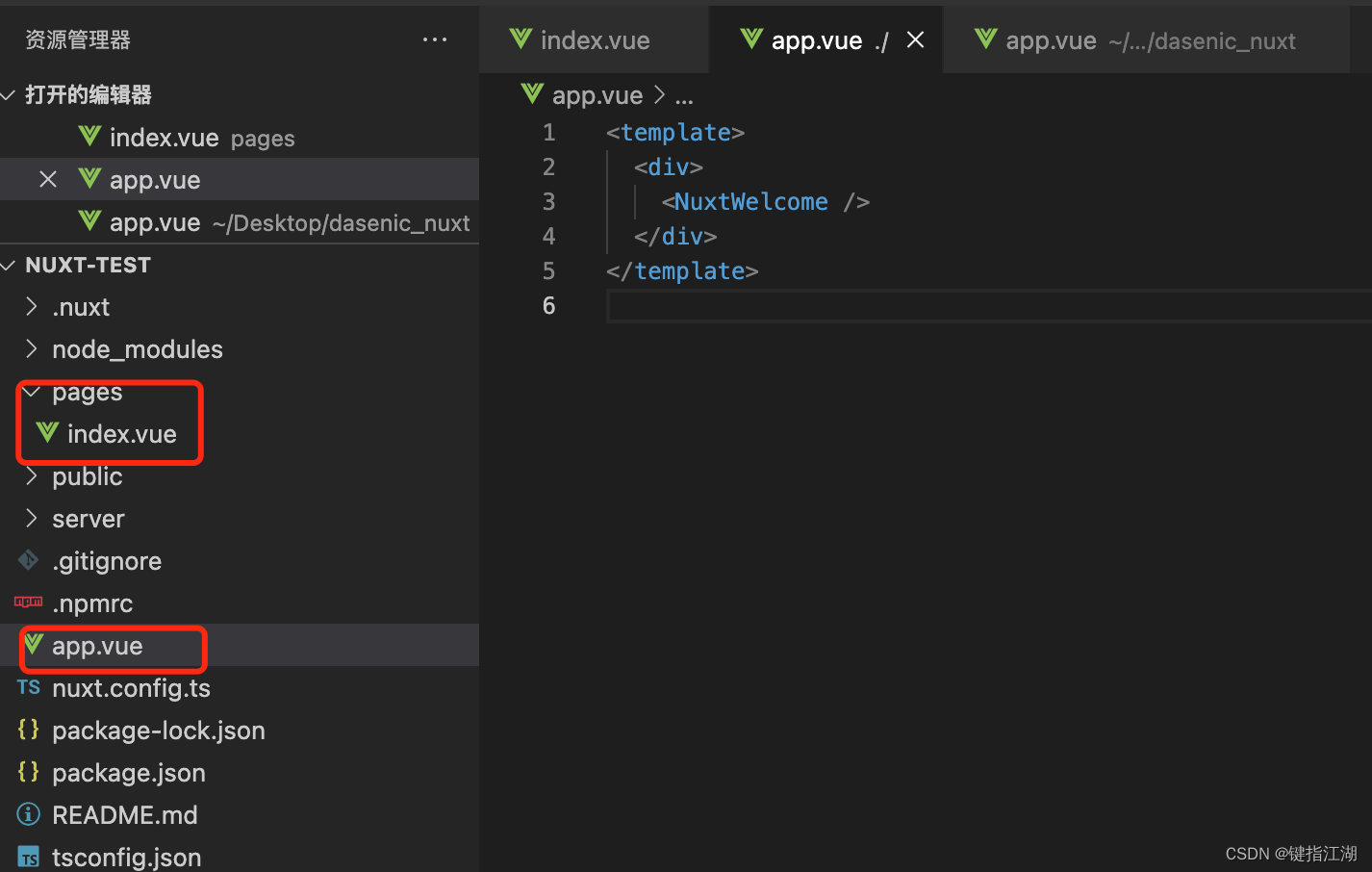Click the Vue icon of the dasenic_nuxt app.vue entry
Screen dimensions: 1372x872
coord(89,220)
